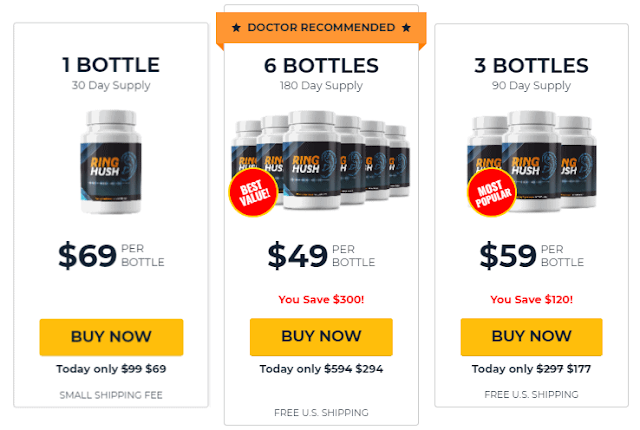Click the red Best Value badge
The width and height of the screenshot is (640, 430).
click(253, 192)
